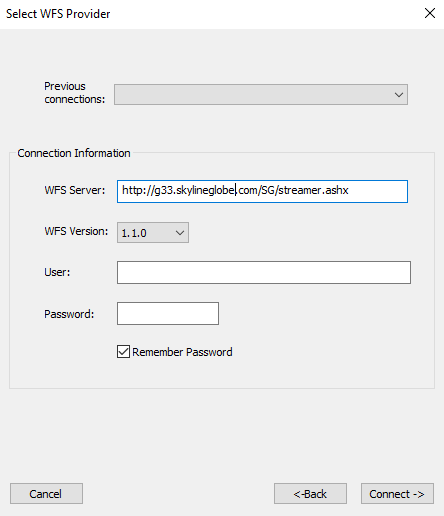This screenshot has height=516, width=444.
Task: Focus the Password input box
Action: point(168,314)
